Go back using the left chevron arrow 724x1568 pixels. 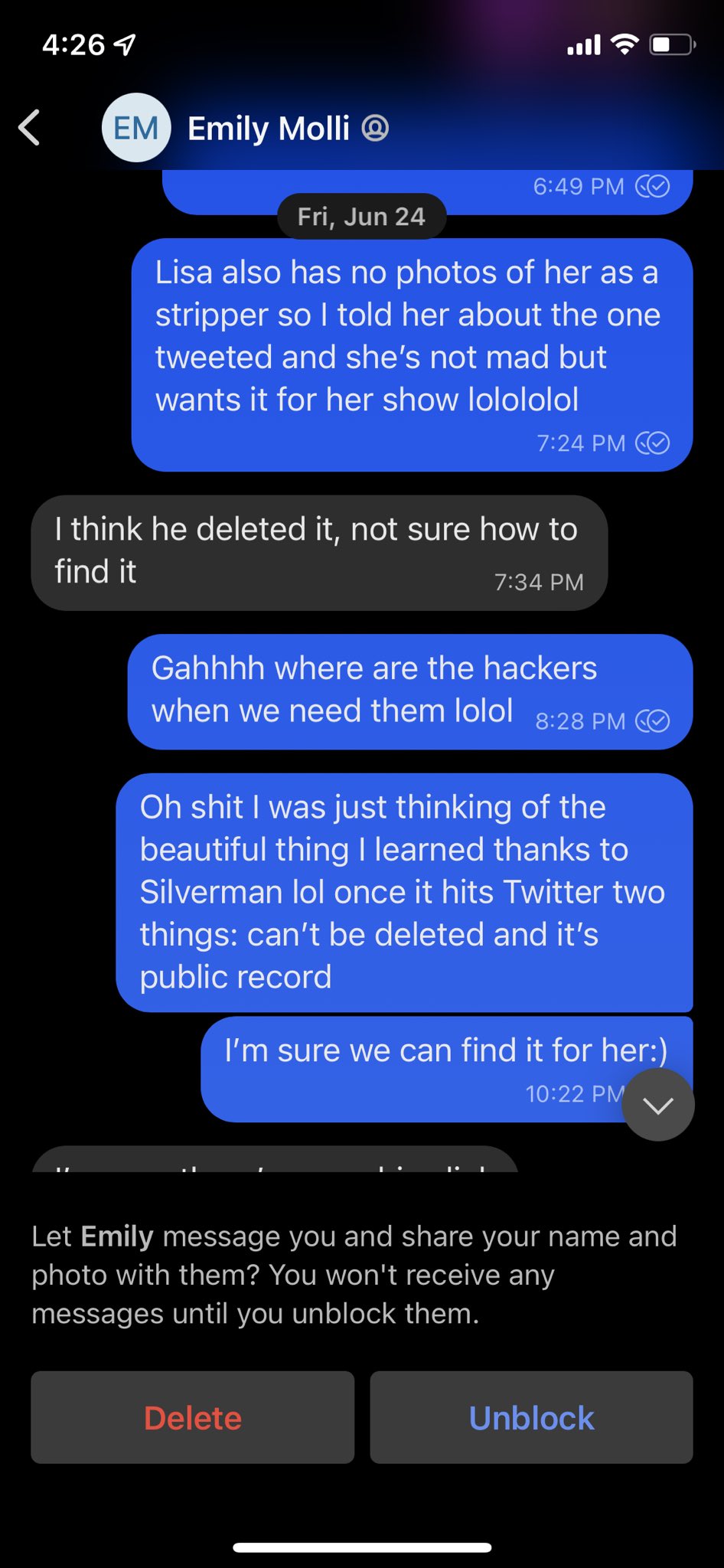click(x=29, y=127)
